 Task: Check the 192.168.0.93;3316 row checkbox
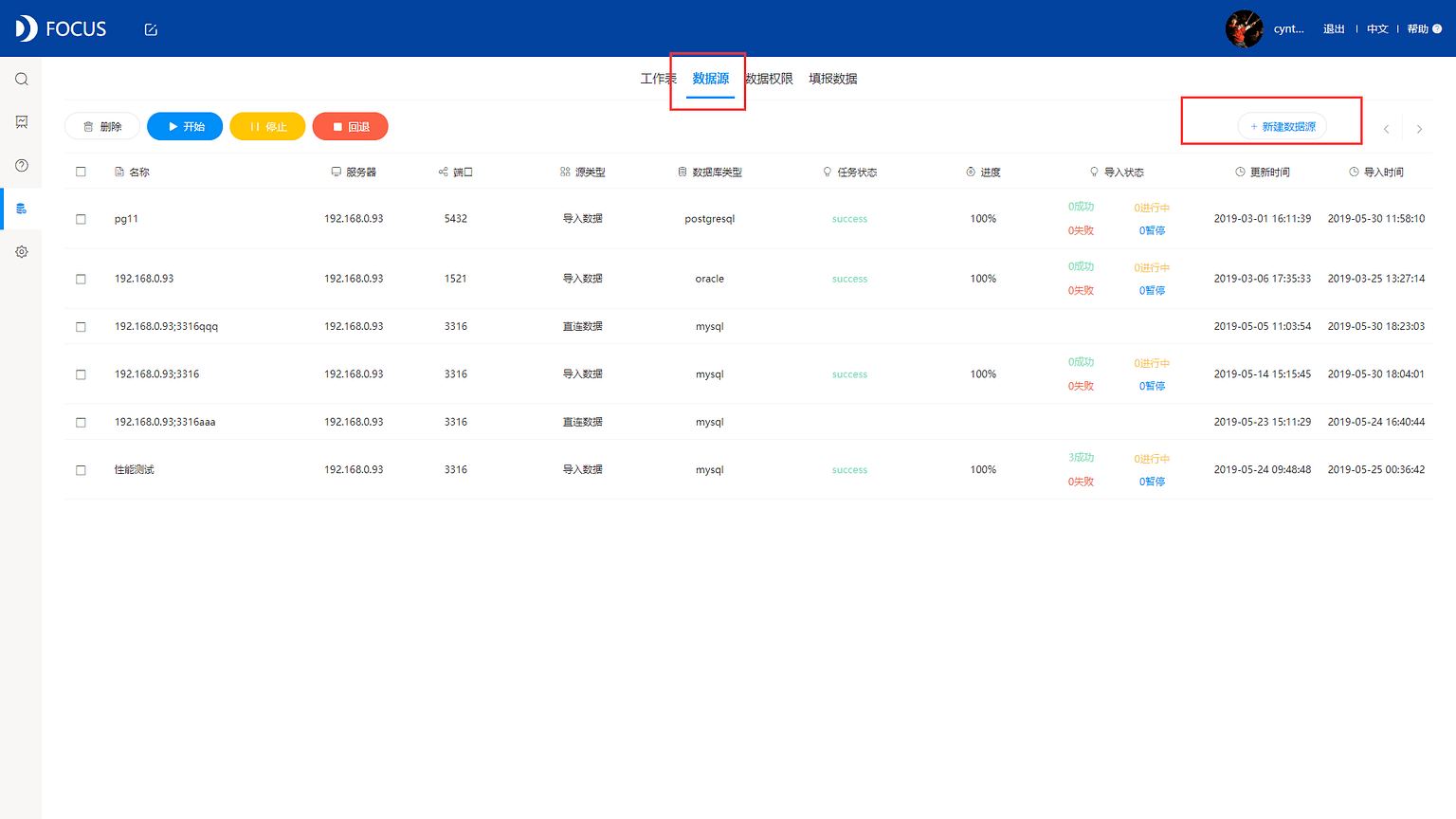coord(81,374)
